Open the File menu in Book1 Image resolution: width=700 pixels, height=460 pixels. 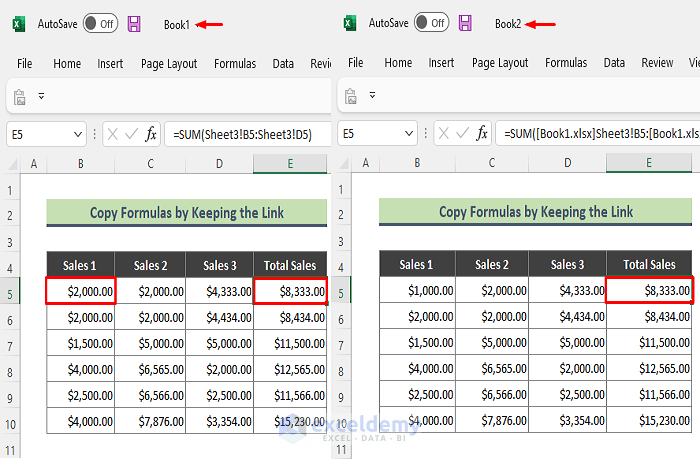pyautogui.click(x=25, y=63)
